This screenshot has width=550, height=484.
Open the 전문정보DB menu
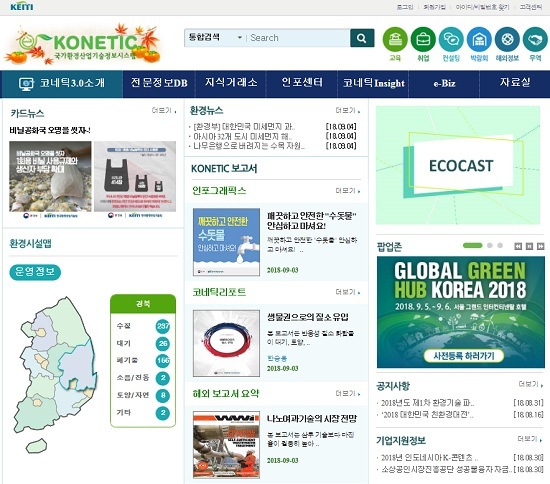(x=159, y=83)
